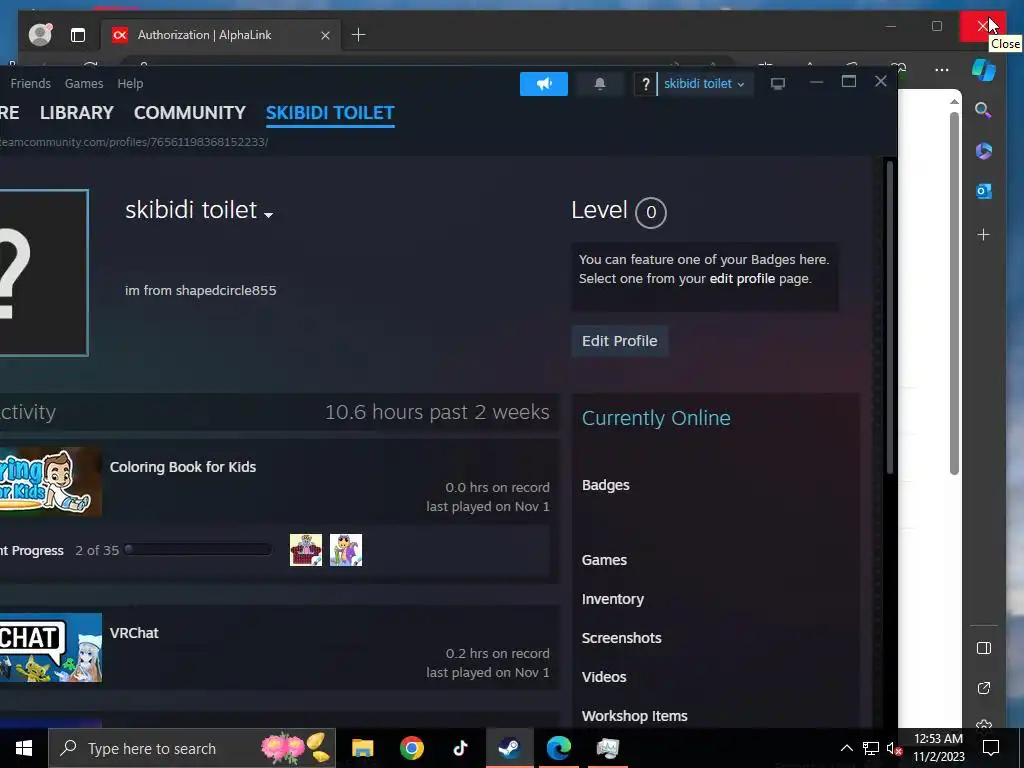Click the Steam announcements megaphone button
Screen dimensions: 1024x768
543,84
